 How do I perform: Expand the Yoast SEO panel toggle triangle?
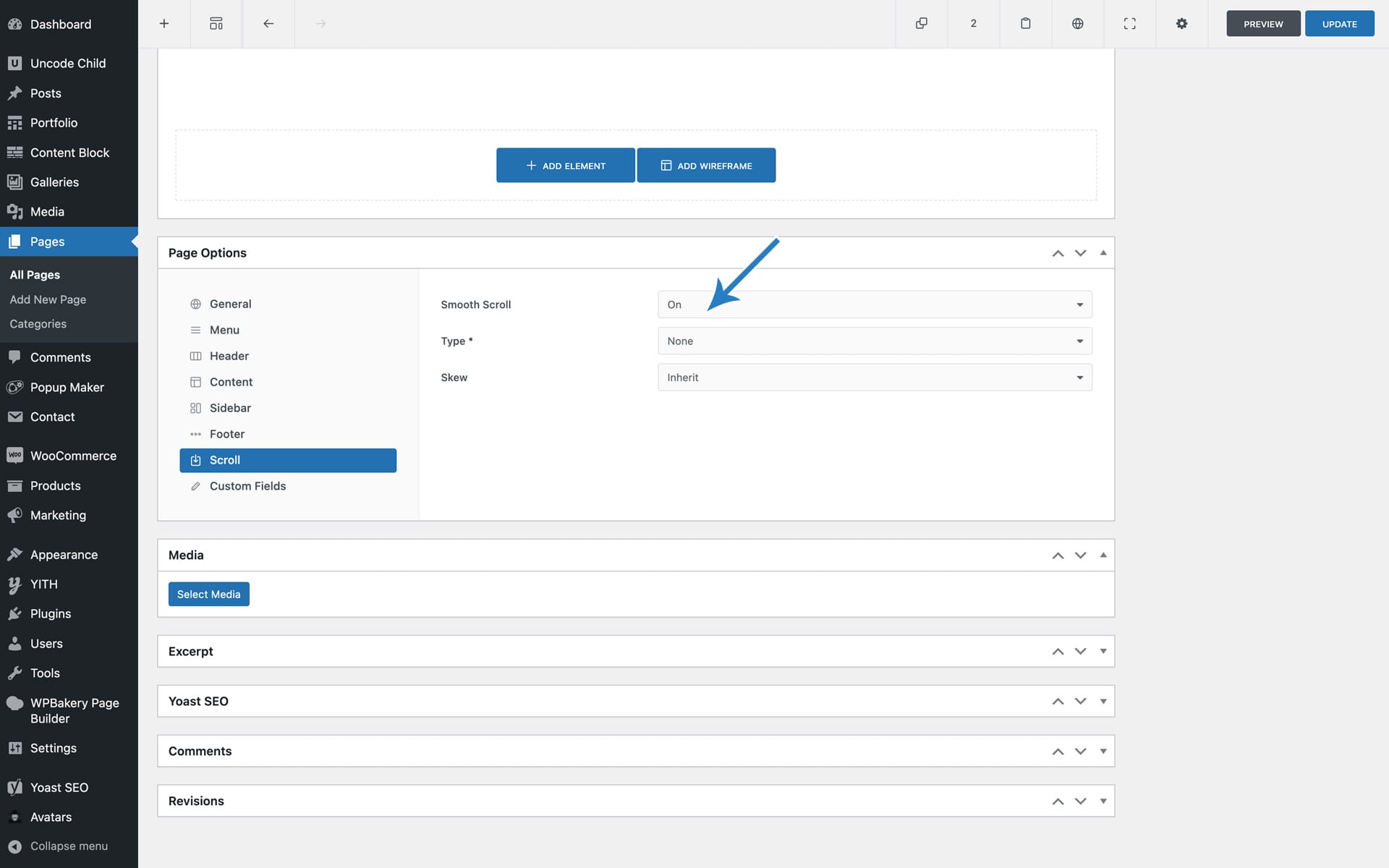(1103, 701)
